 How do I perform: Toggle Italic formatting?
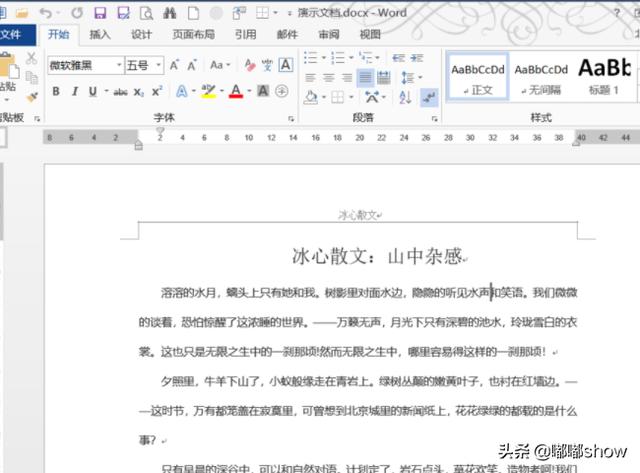tap(75, 91)
